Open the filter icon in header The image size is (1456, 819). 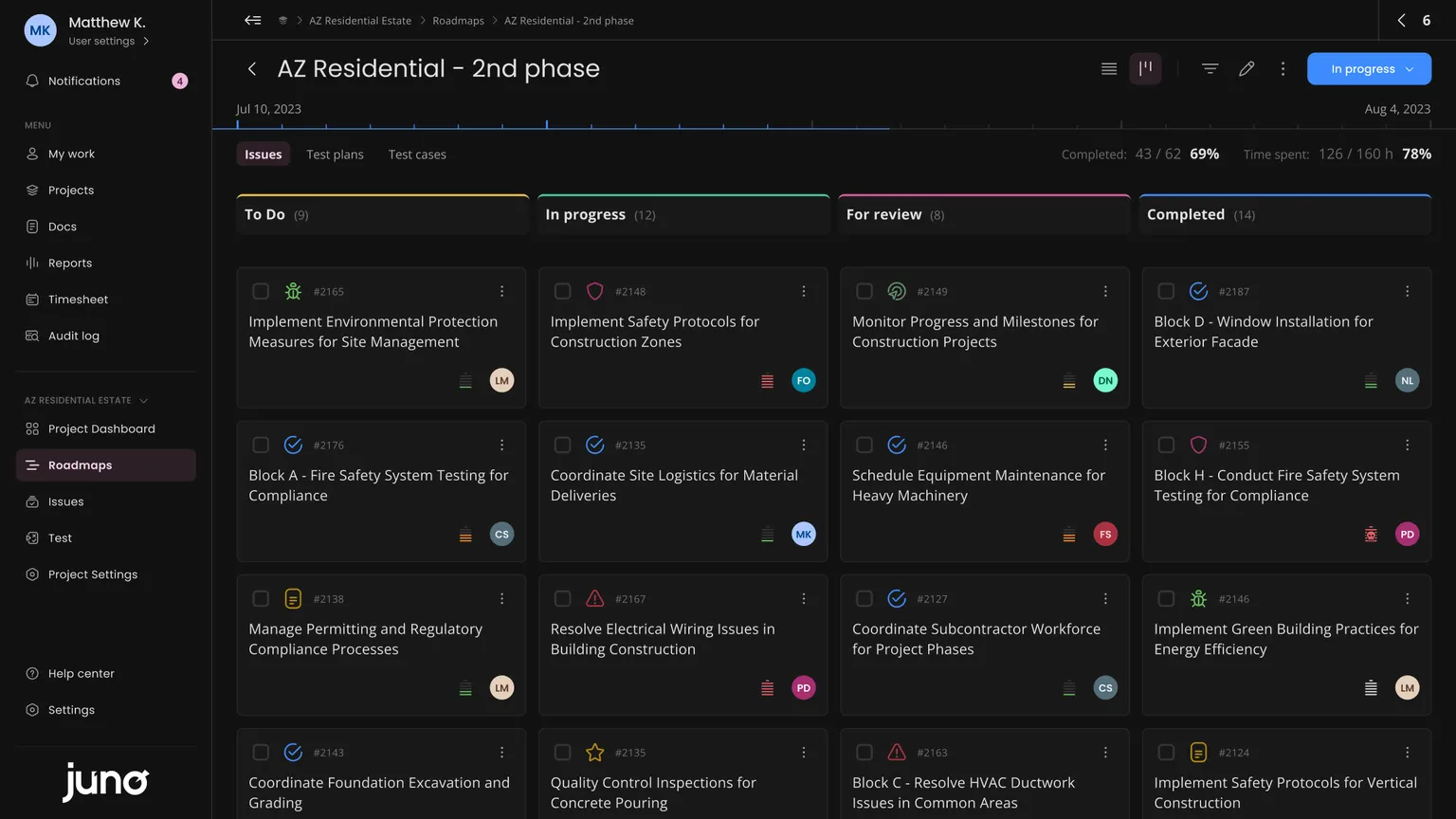(1210, 68)
